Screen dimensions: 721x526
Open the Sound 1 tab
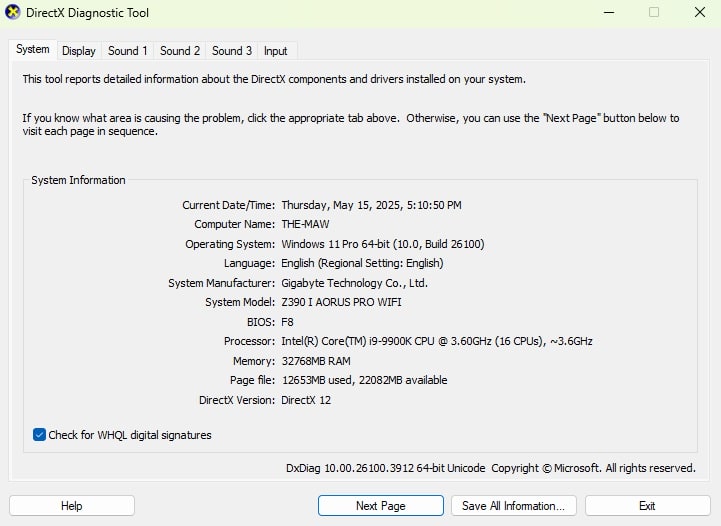(x=127, y=51)
